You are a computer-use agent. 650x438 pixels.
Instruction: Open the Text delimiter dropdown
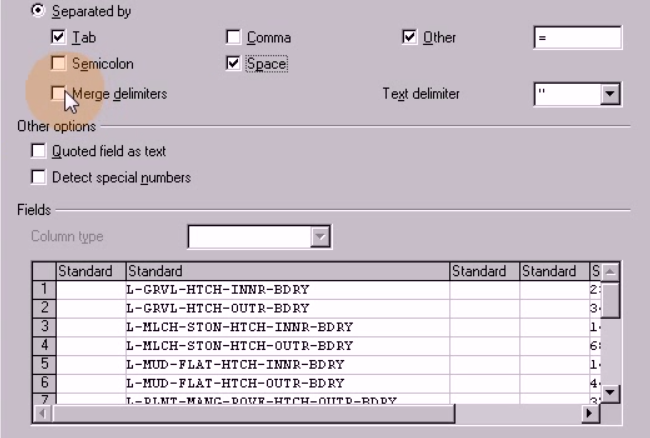click(610, 94)
